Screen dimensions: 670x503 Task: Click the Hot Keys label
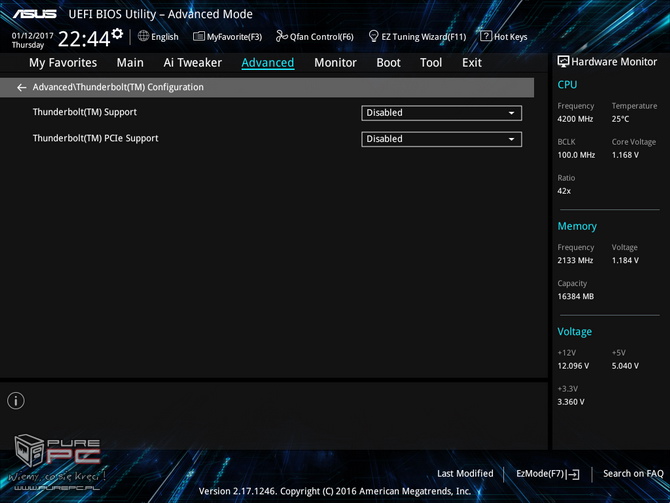(511, 37)
